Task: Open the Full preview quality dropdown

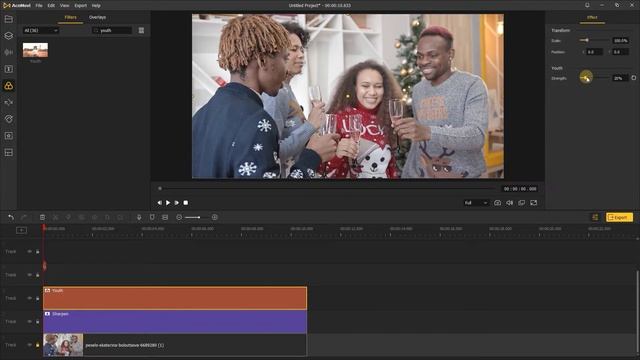Action: (476, 203)
